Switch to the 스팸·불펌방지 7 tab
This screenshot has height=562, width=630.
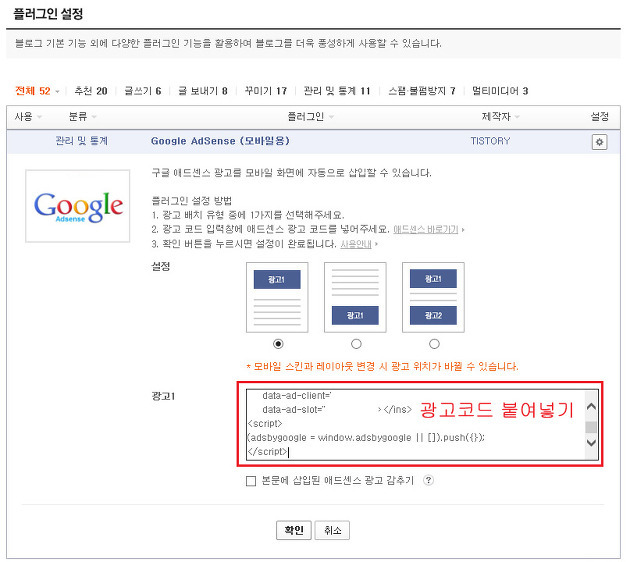tap(422, 91)
